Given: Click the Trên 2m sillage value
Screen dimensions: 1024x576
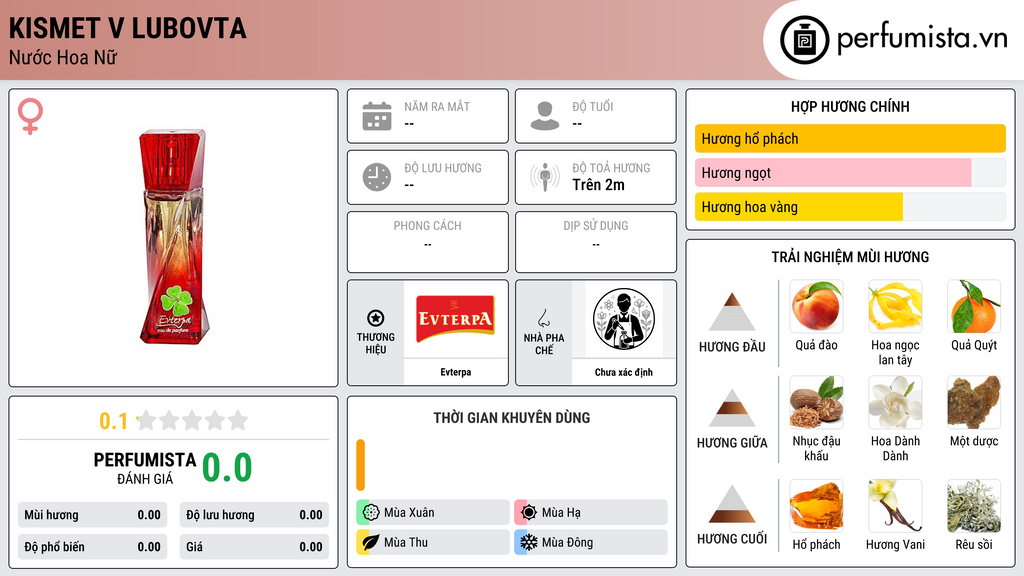Looking at the screenshot, I should pyautogui.click(x=598, y=185).
